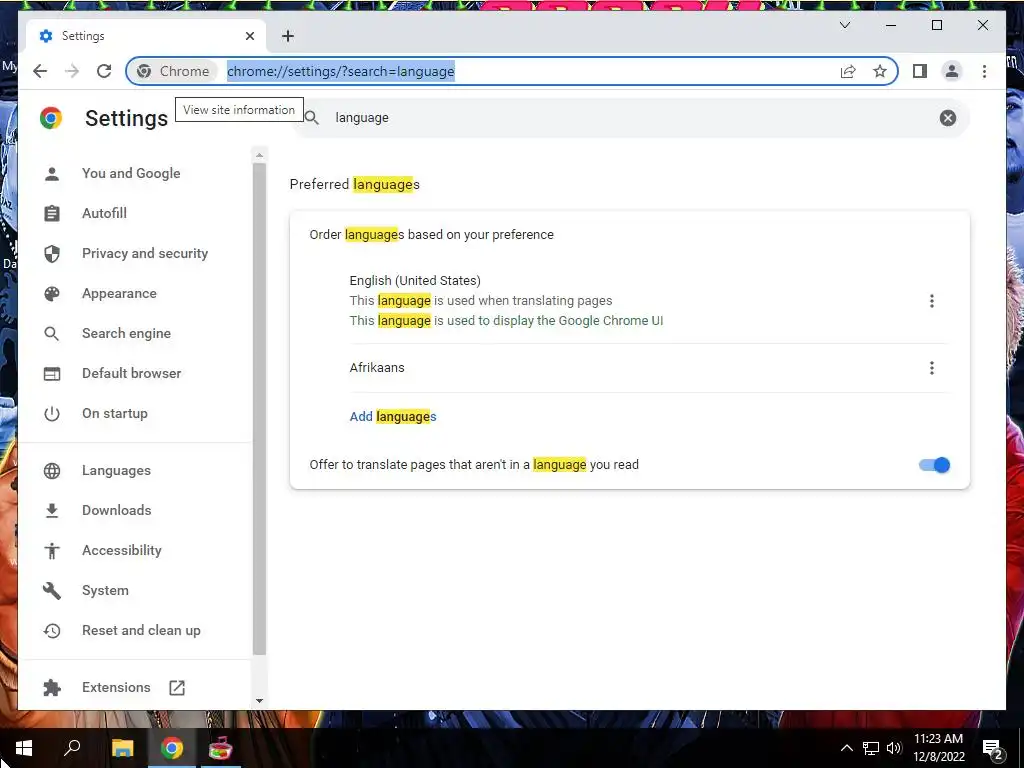Open the network tray icon
The height and width of the screenshot is (768, 1024).
pyautogui.click(x=871, y=748)
